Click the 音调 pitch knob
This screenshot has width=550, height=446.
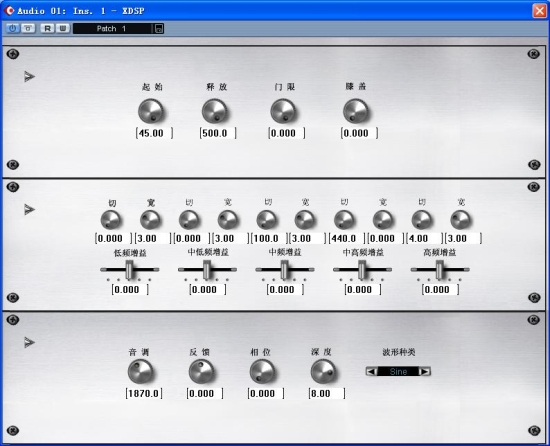pyautogui.click(x=140, y=372)
